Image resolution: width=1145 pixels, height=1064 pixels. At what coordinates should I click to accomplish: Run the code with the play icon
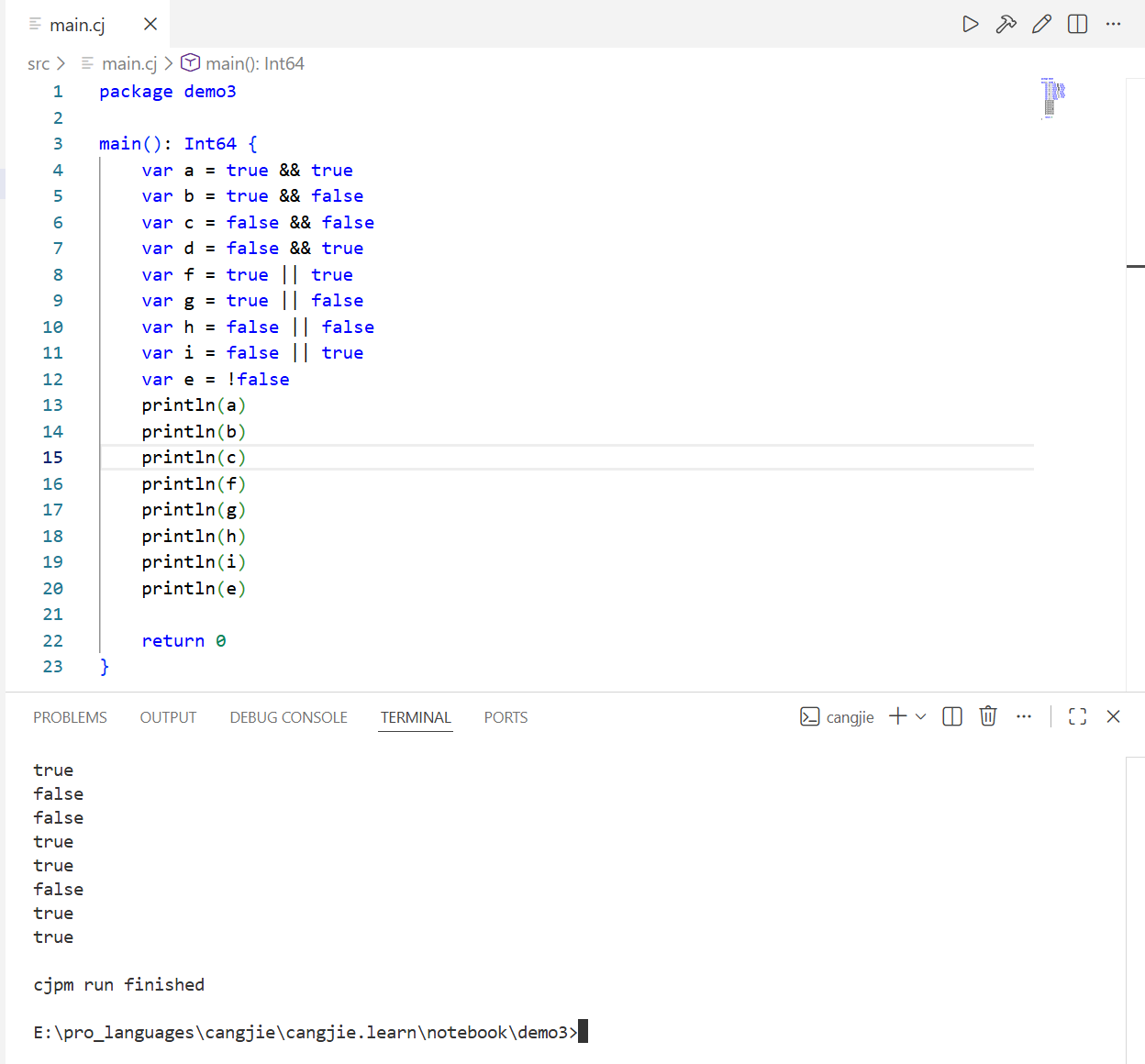point(970,24)
